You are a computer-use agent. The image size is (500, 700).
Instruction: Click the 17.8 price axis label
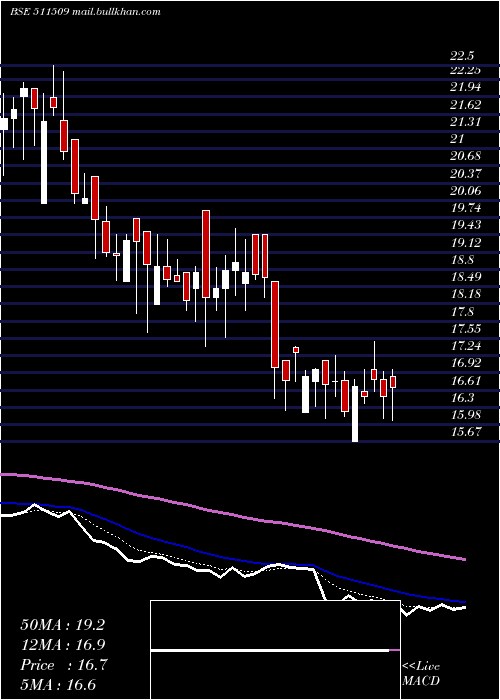click(x=462, y=311)
